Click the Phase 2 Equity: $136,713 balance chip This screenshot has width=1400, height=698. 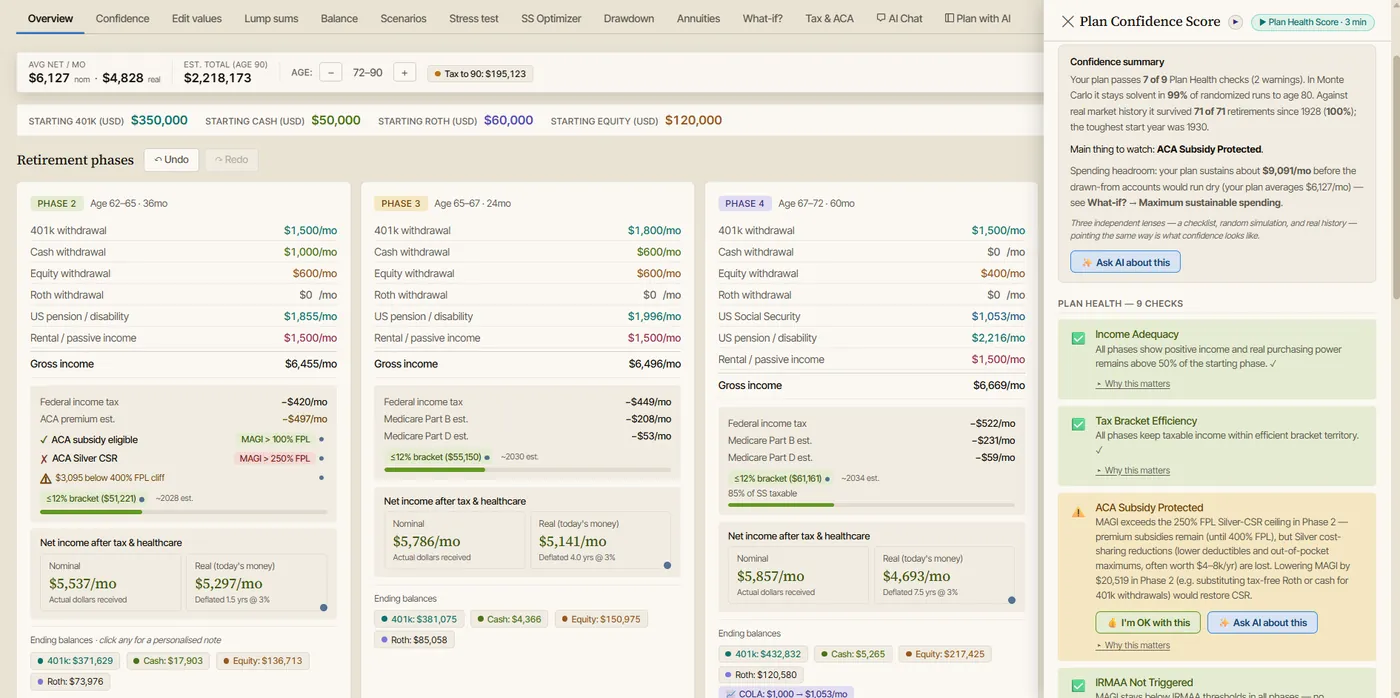[x=262, y=661]
